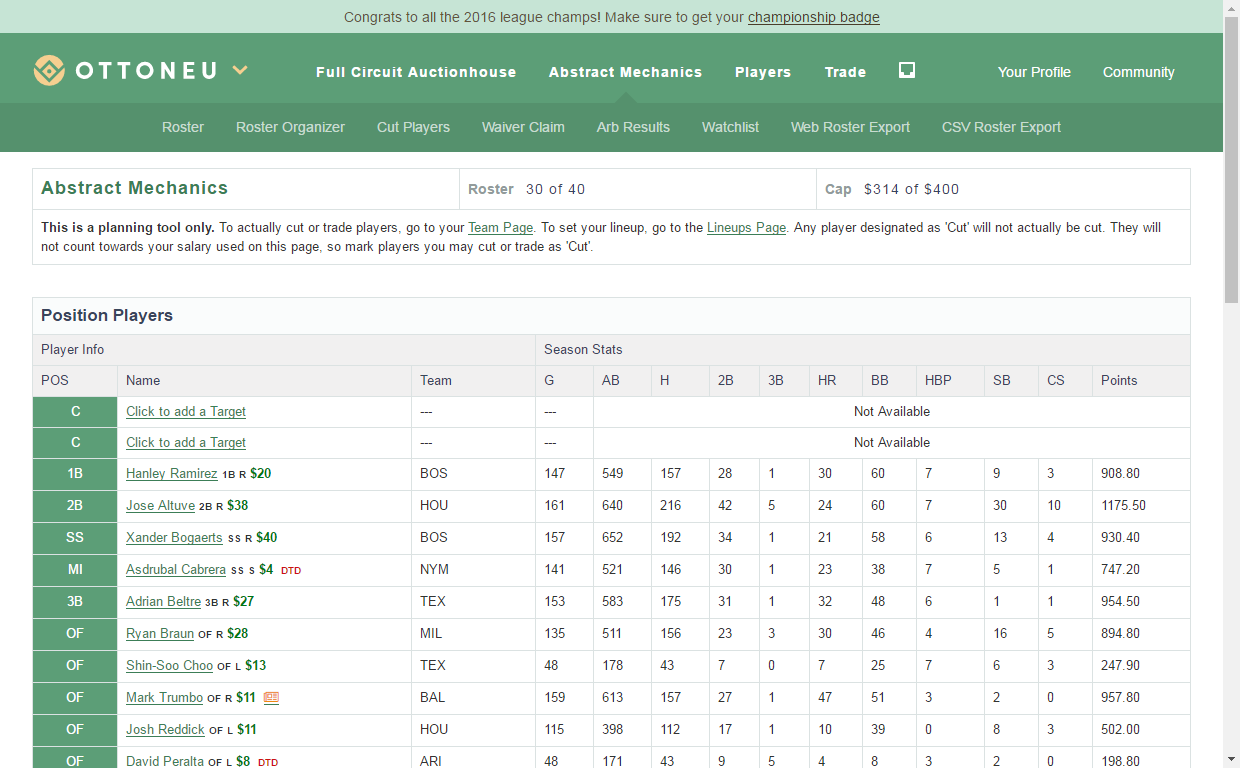
Task: Click the Roster 30 of 40 text
Action: pyautogui.click(x=527, y=189)
